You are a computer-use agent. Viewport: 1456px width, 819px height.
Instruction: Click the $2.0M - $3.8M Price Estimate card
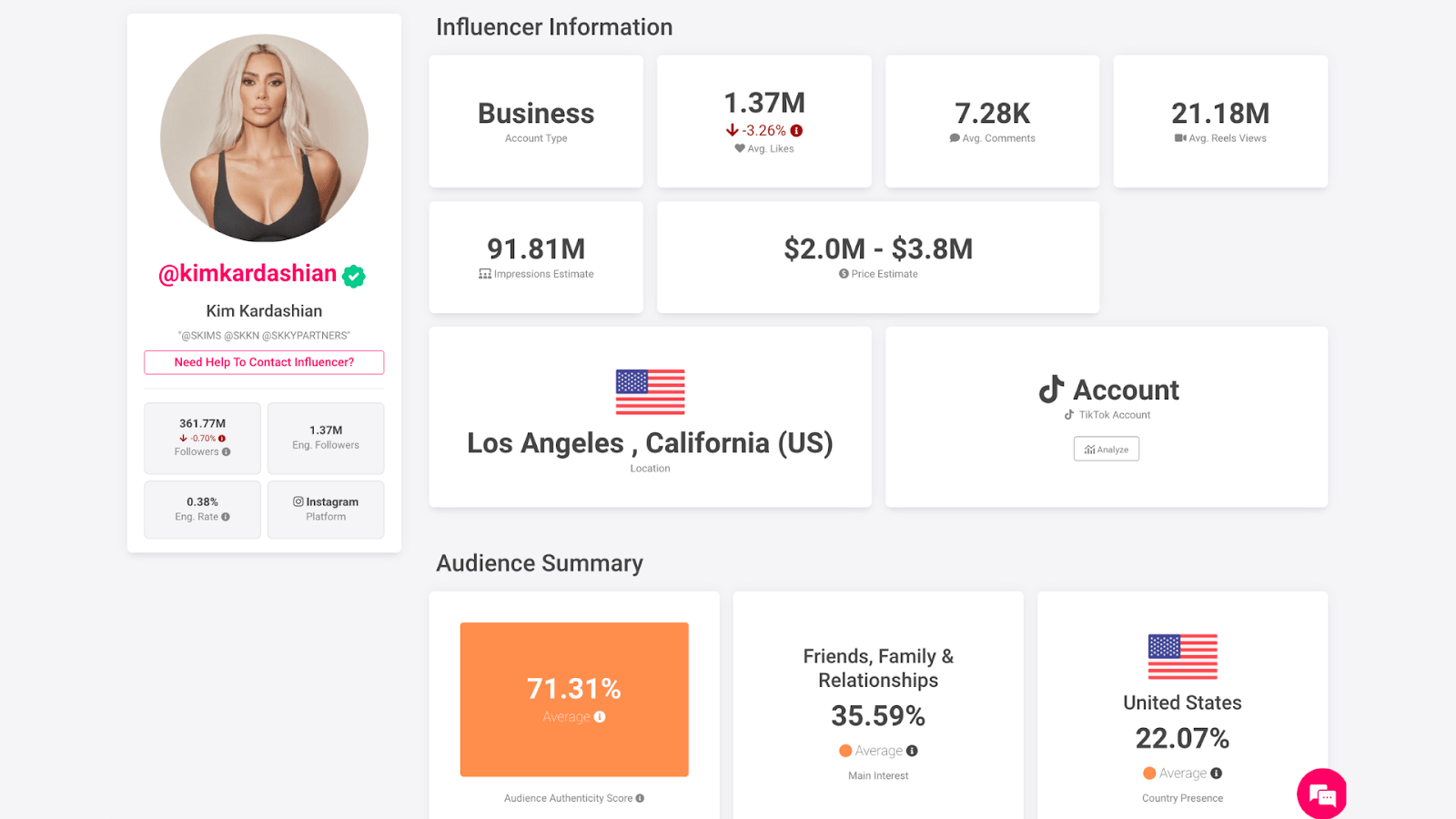878,258
